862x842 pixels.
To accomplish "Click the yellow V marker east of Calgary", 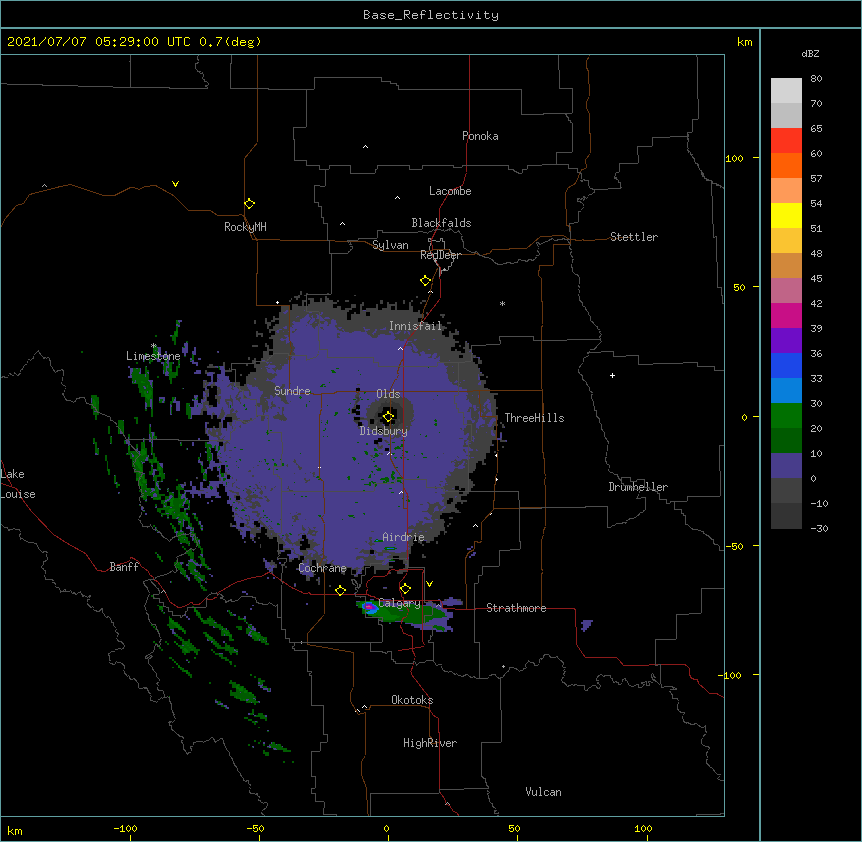I will click(x=429, y=584).
